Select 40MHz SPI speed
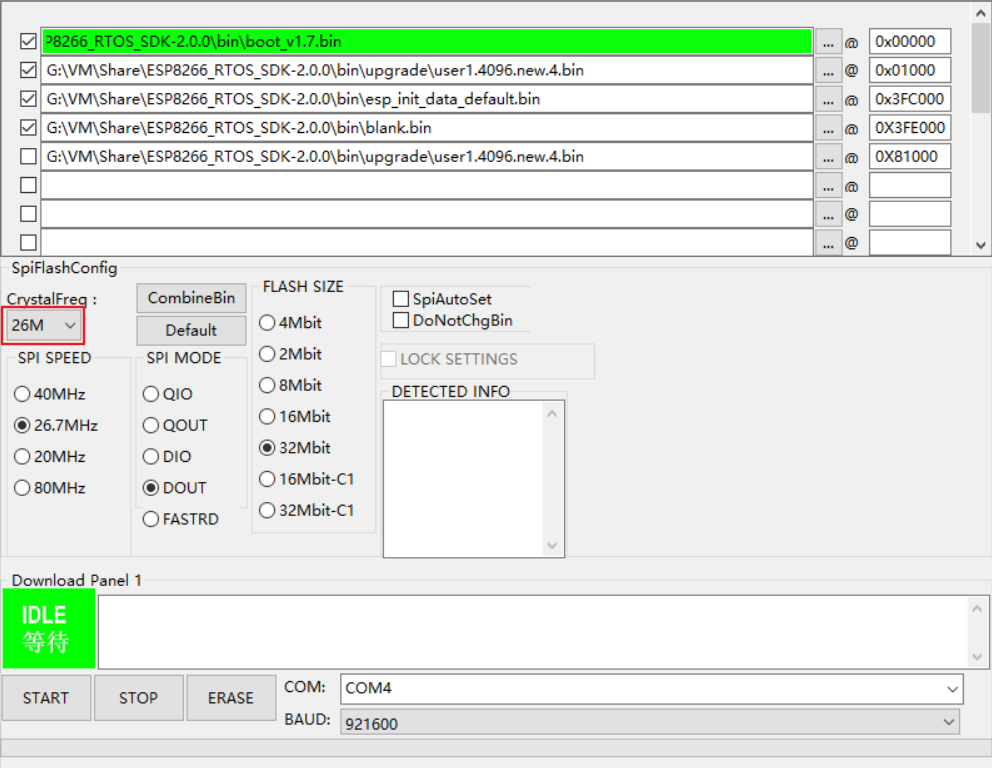This screenshot has height=768, width=992. (x=49, y=394)
